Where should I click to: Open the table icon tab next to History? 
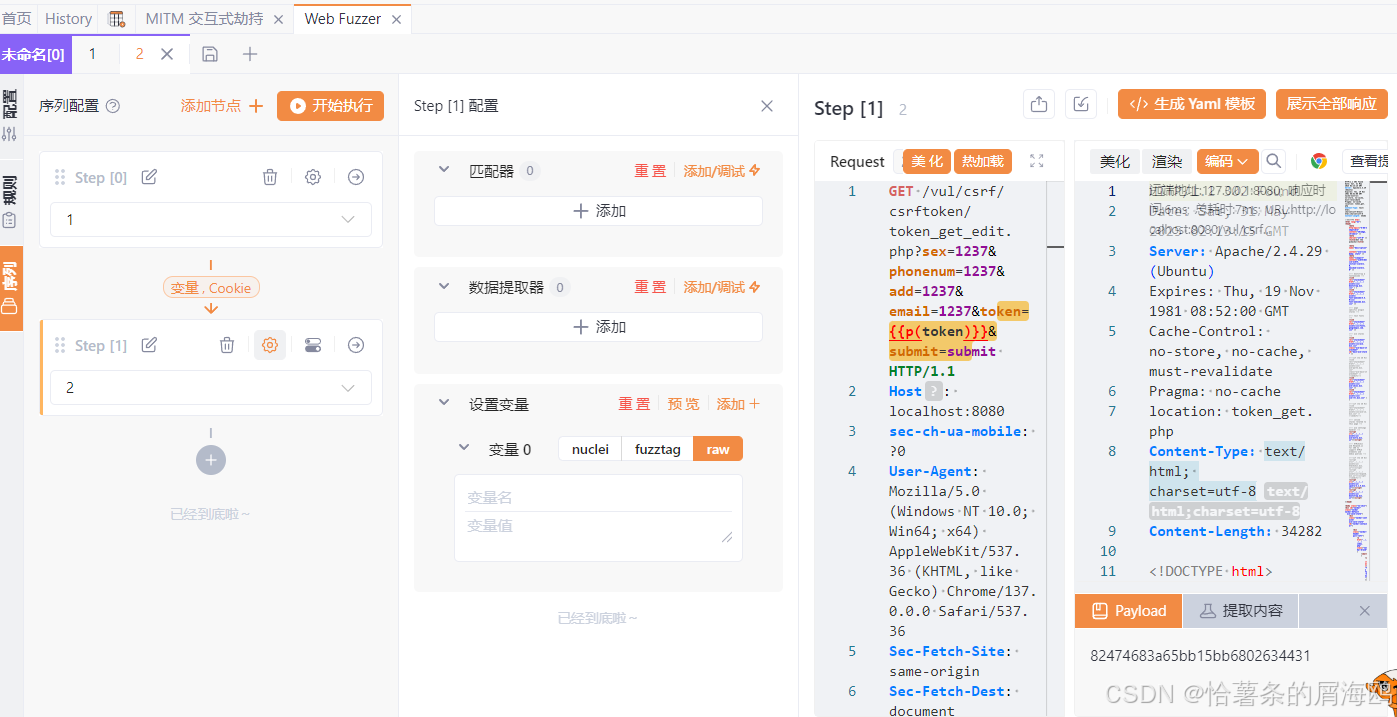pyautogui.click(x=117, y=19)
